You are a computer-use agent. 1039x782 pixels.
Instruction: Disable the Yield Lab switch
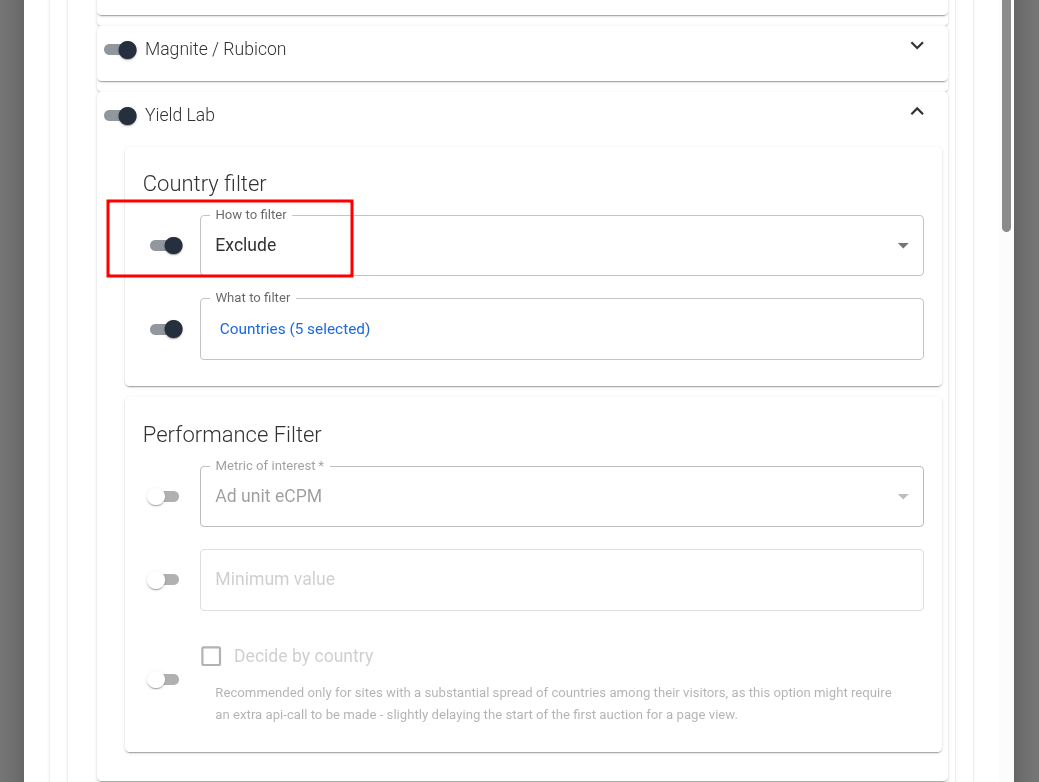point(120,116)
